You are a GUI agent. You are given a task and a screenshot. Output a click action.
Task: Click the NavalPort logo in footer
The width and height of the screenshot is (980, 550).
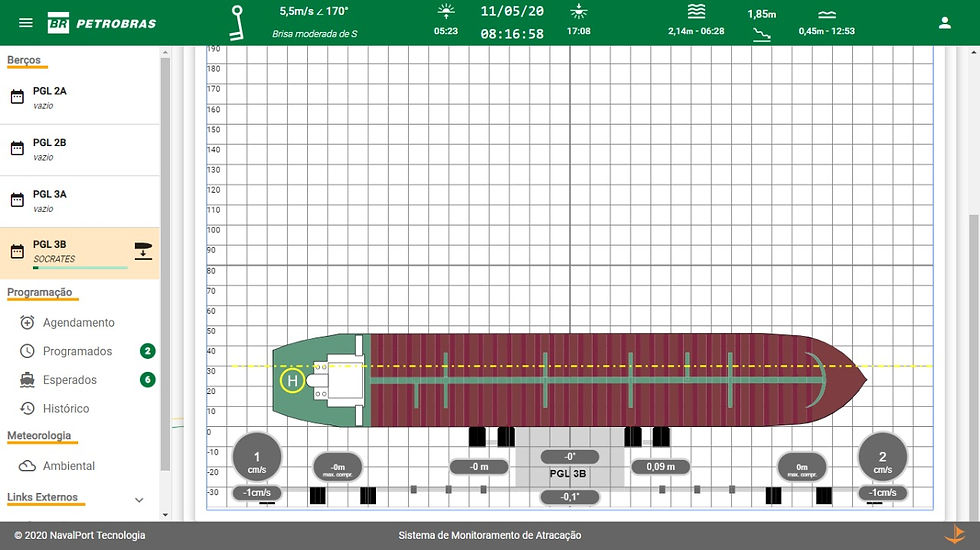(954, 535)
